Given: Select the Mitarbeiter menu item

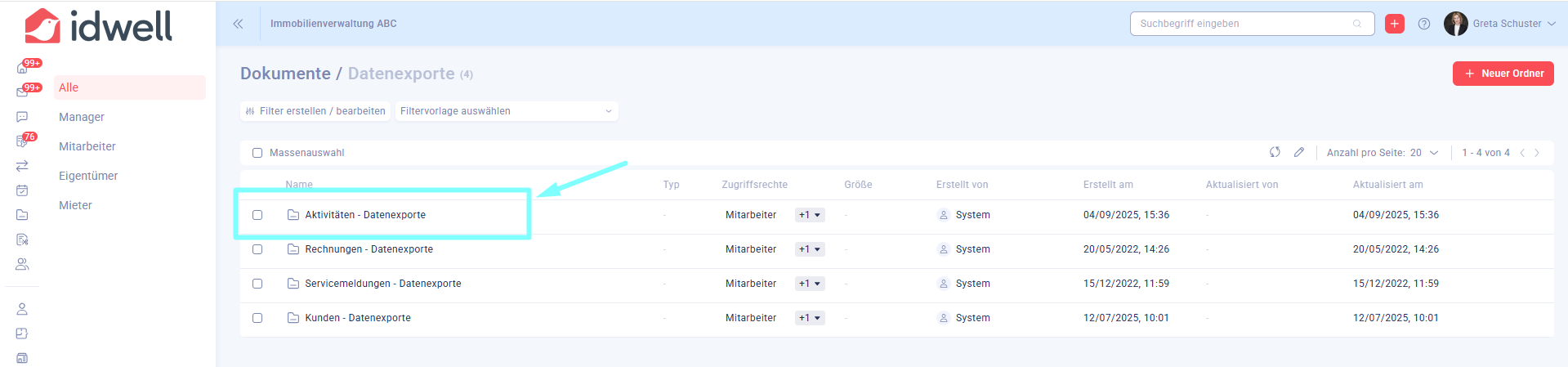Looking at the screenshot, I should click(x=87, y=146).
